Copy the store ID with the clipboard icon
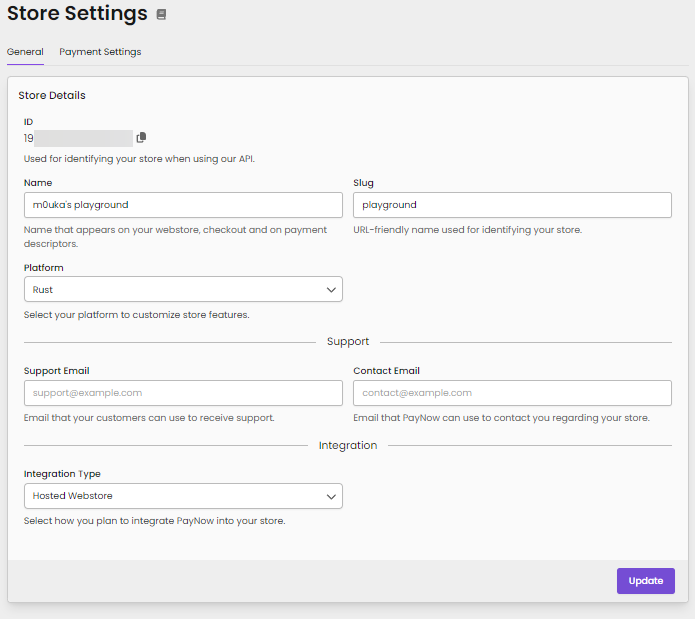695x619 pixels. pos(141,138)
